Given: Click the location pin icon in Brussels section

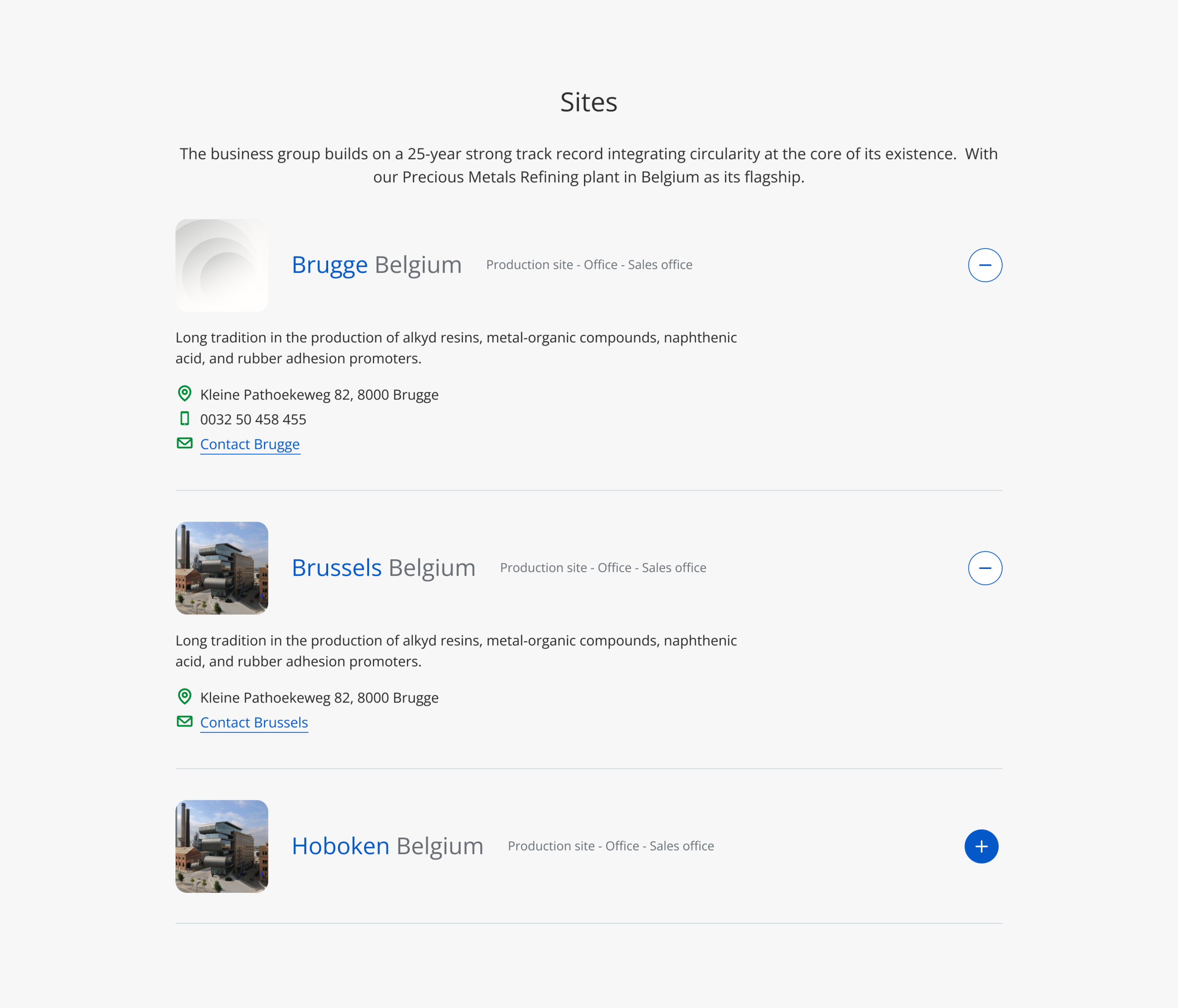Looking at the screenshot, I should point(185,696).
